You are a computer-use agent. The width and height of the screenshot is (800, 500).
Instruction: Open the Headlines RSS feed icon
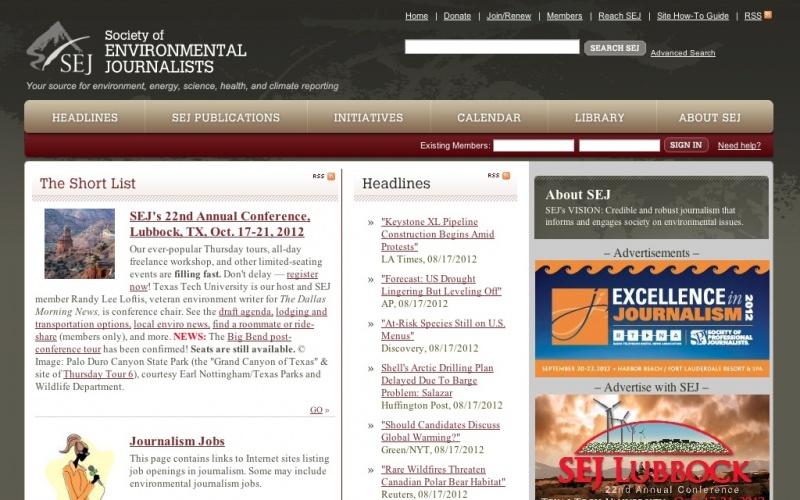tap(506, 176)
